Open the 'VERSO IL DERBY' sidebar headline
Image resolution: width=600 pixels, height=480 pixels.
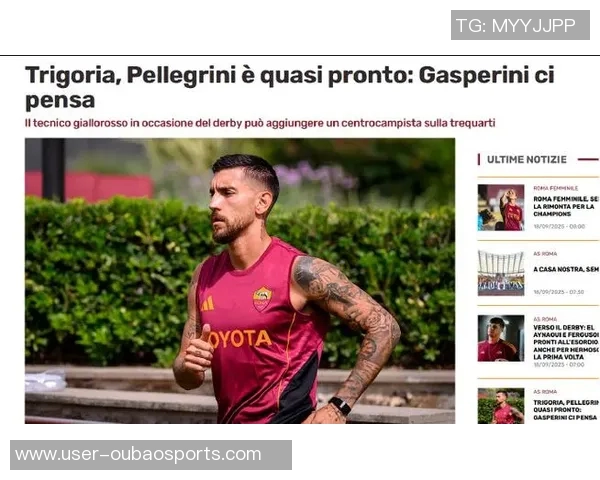[x=566, y=342]
